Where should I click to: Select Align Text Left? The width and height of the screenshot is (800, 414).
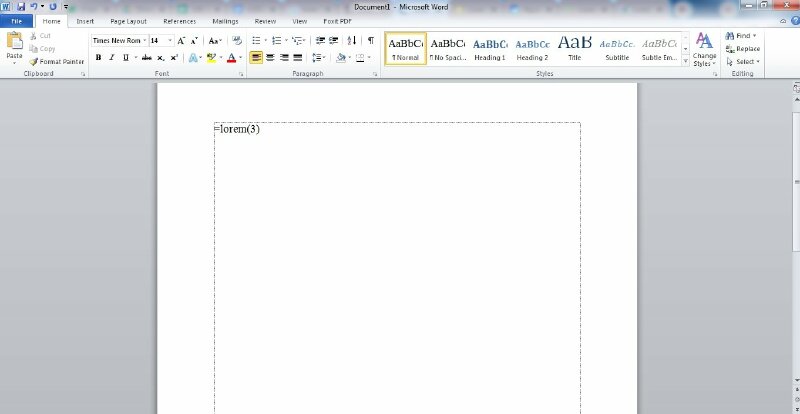[x=256, y=58]
